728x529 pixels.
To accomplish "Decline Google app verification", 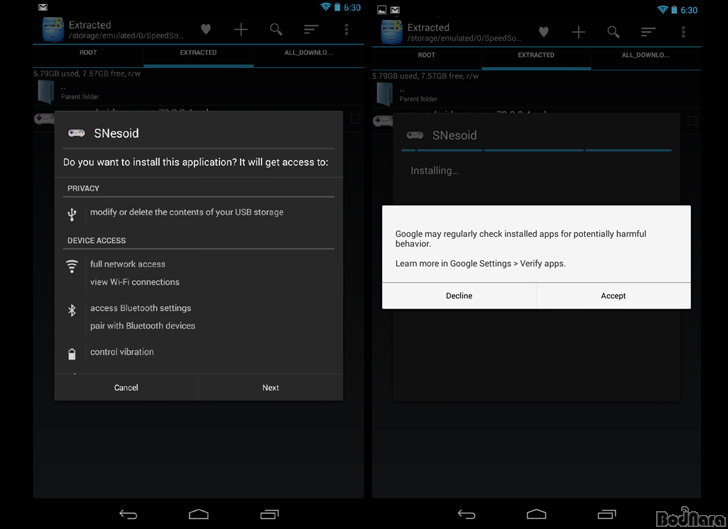I will tap(459, 295).
